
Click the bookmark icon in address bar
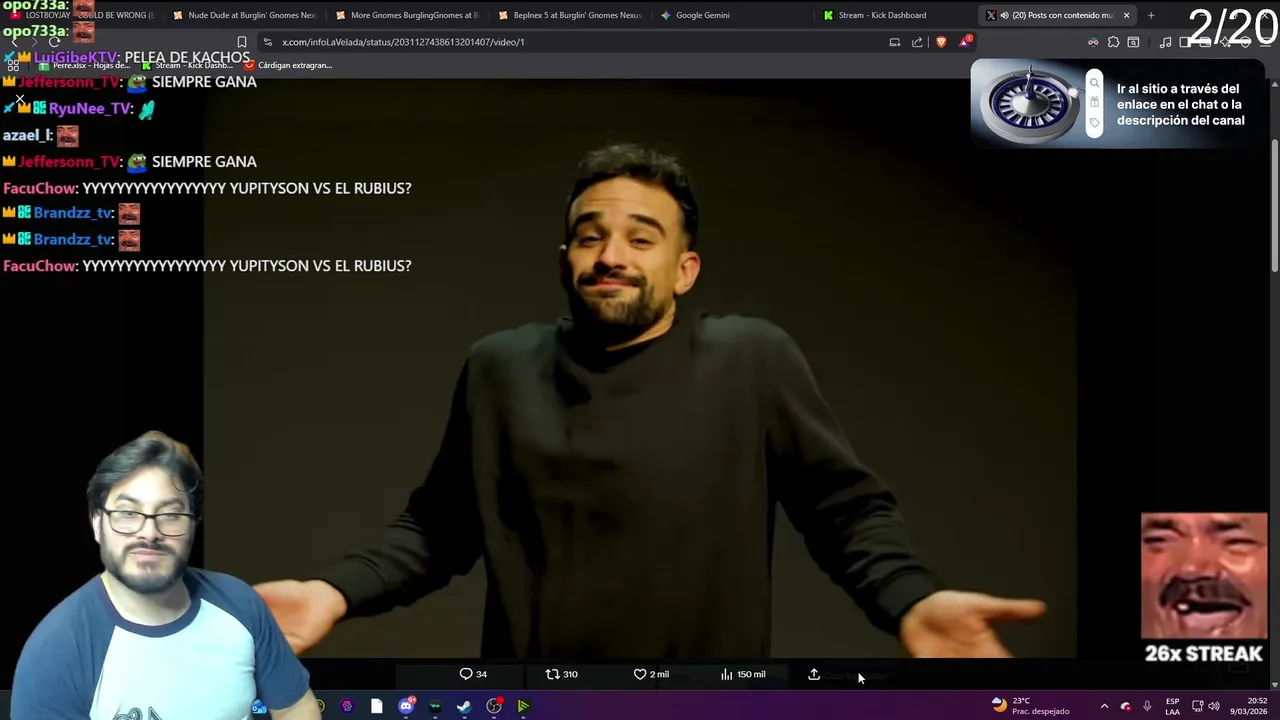241,42
